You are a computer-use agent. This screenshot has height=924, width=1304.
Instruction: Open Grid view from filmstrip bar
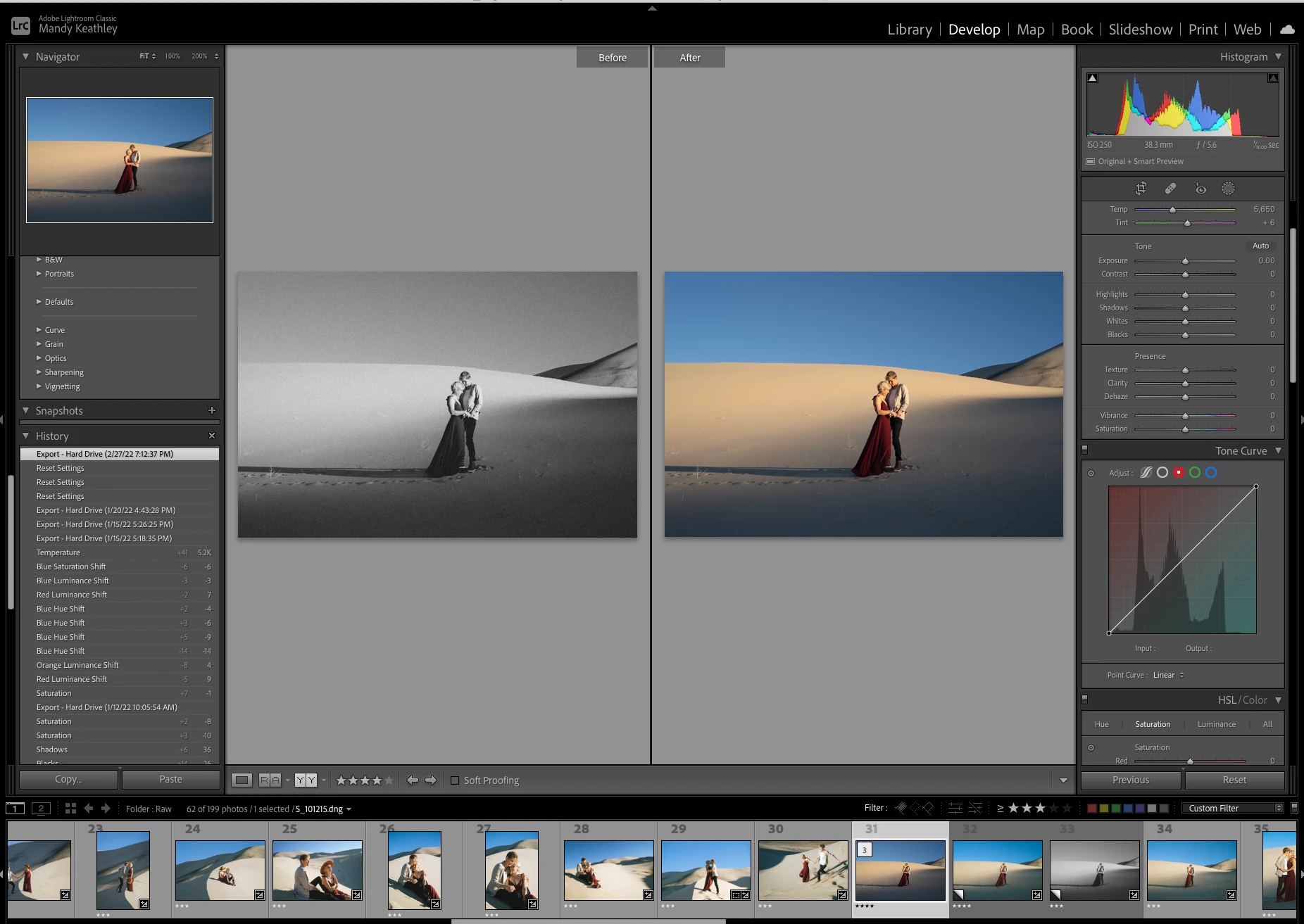pyautogui.click(x=70, y=809)
